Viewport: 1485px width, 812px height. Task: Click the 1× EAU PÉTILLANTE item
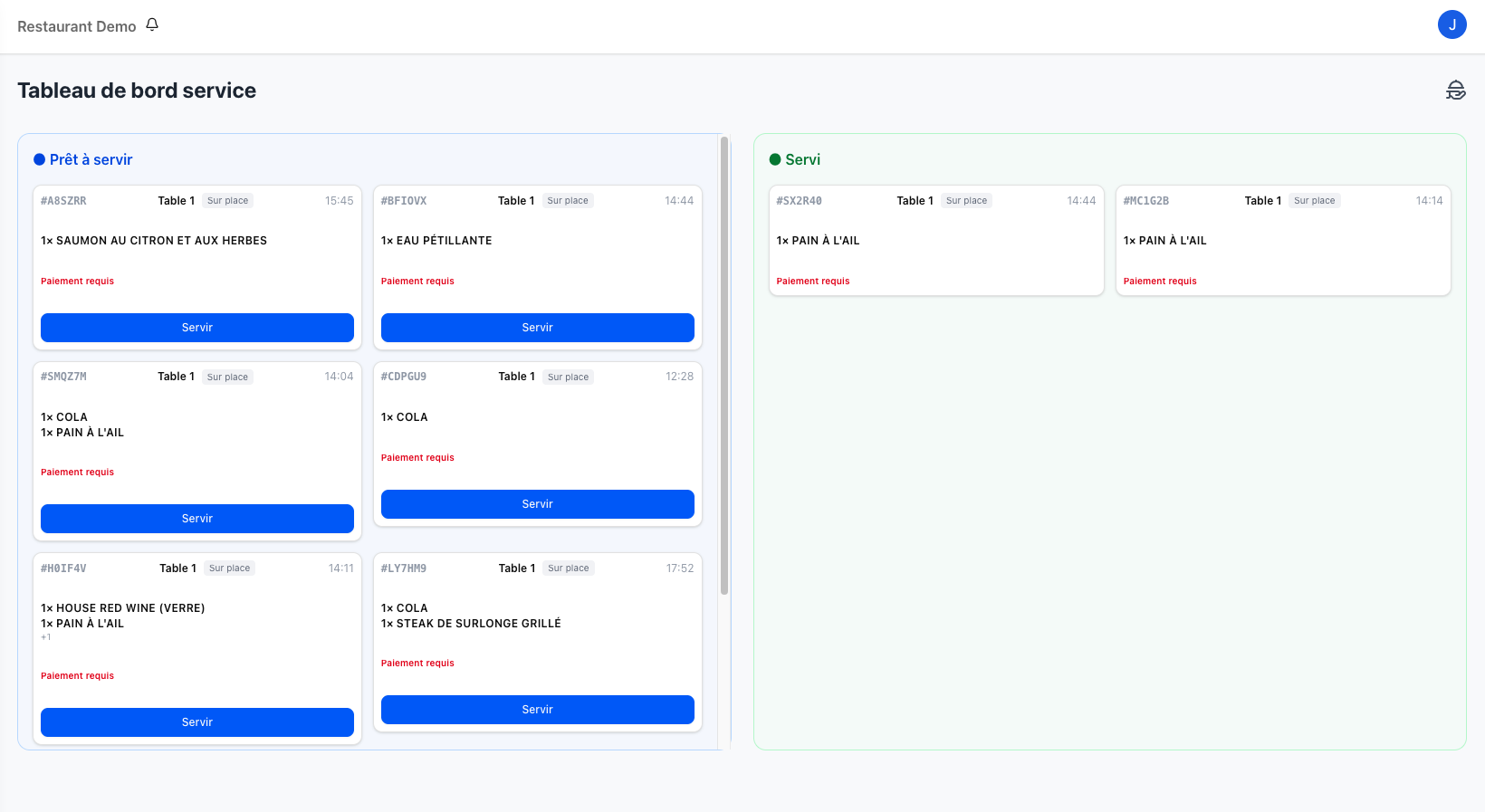436,241
